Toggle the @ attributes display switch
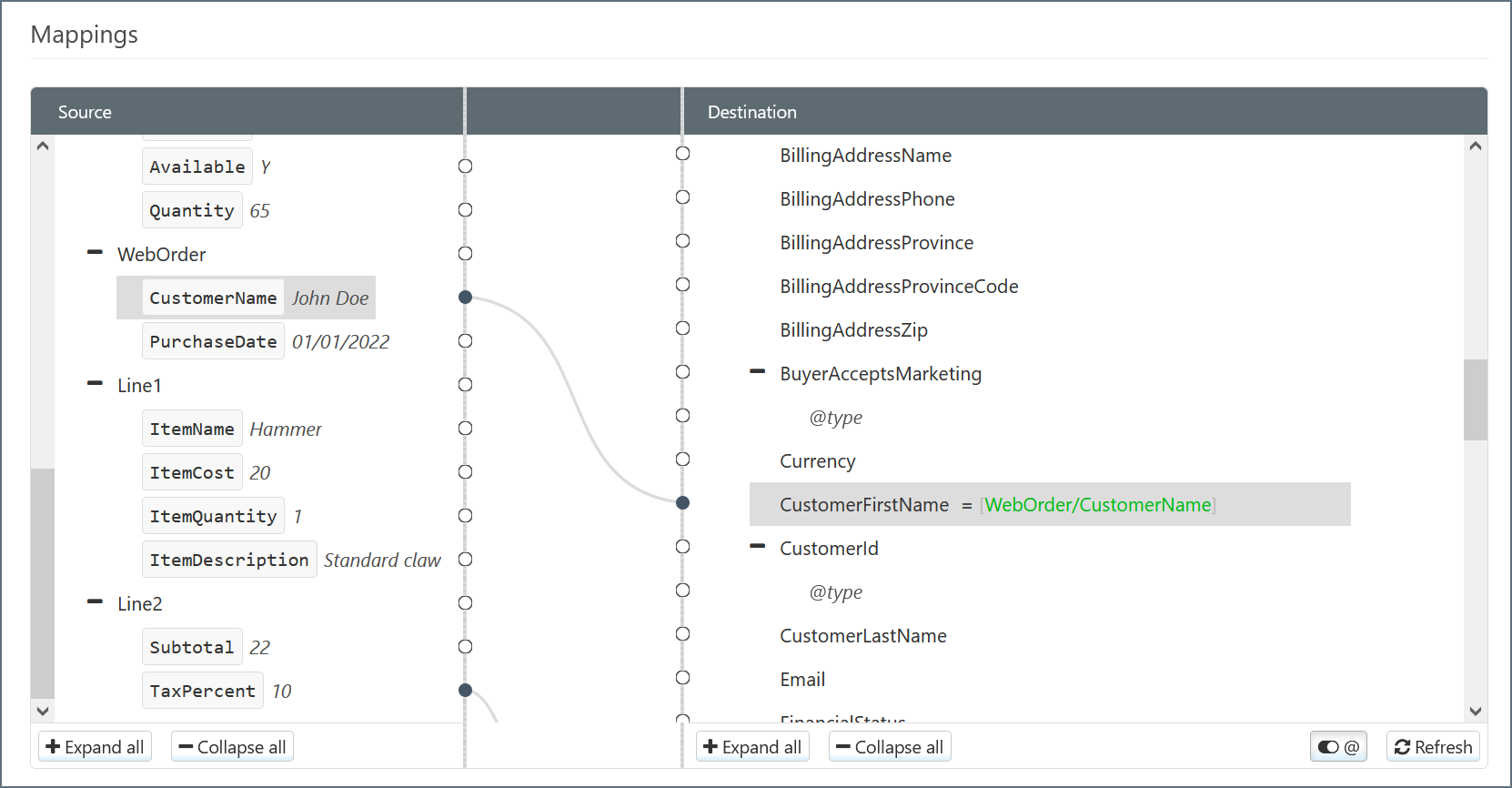The image size is (1512, 788). coord(1337,747)
